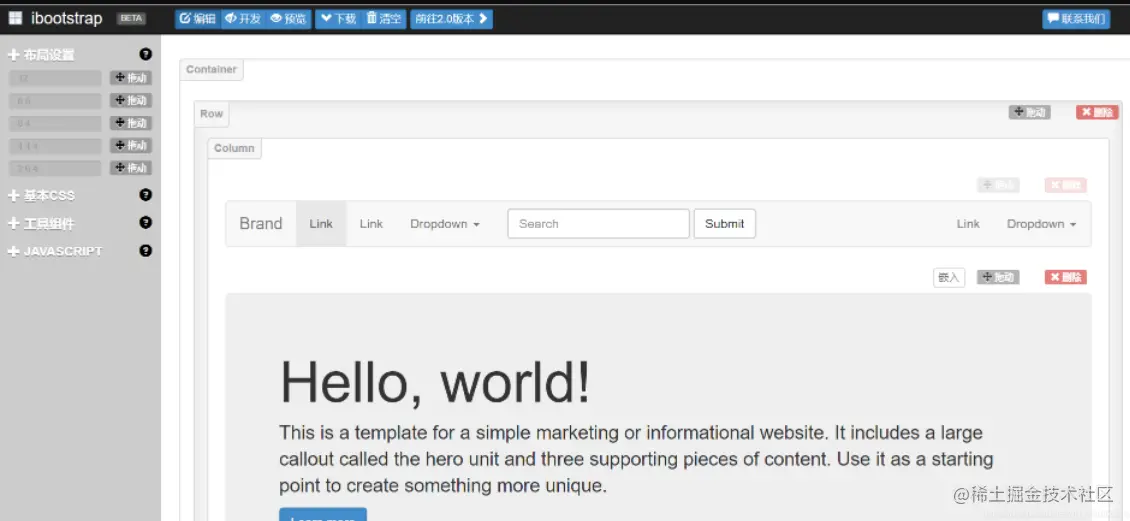The width and height of the screenshot is (1130, 521).
Task: Click the jumbotron template description paragraph
Action: point(636,459)
